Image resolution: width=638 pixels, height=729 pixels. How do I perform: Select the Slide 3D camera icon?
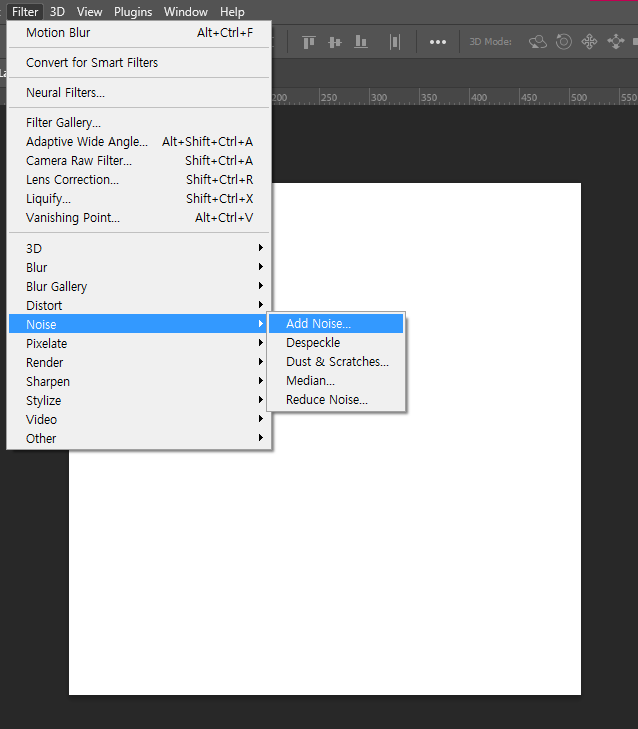click(616, 42)
